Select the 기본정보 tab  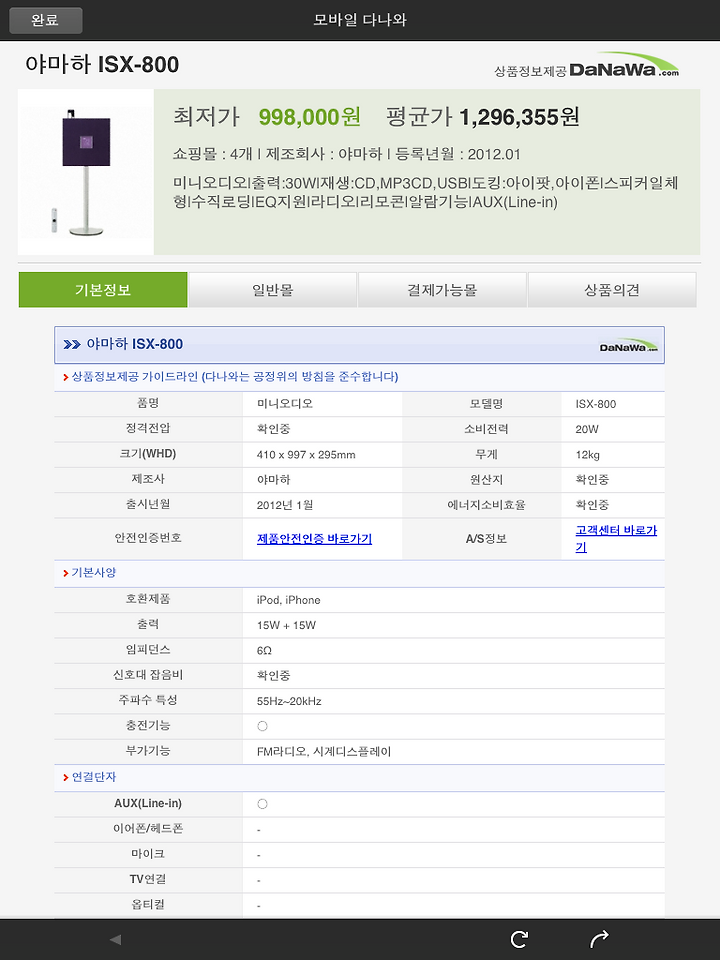[x=103, y=290]
